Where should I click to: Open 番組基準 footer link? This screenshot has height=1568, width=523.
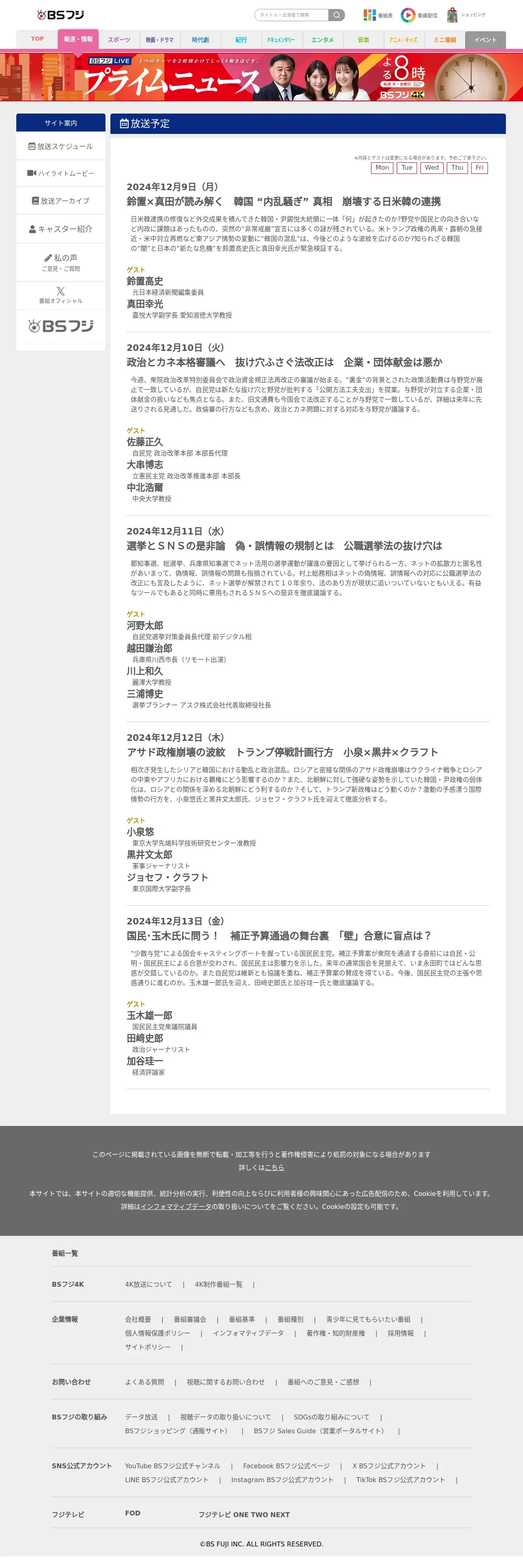242,1320
